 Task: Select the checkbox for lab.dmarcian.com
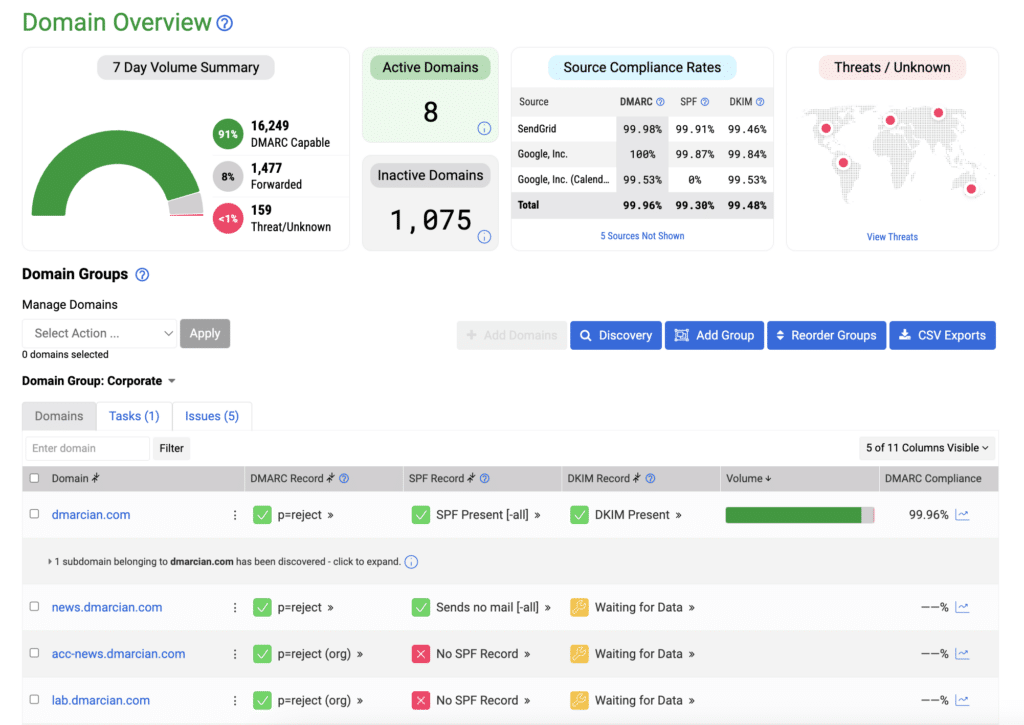coord(34,700)
